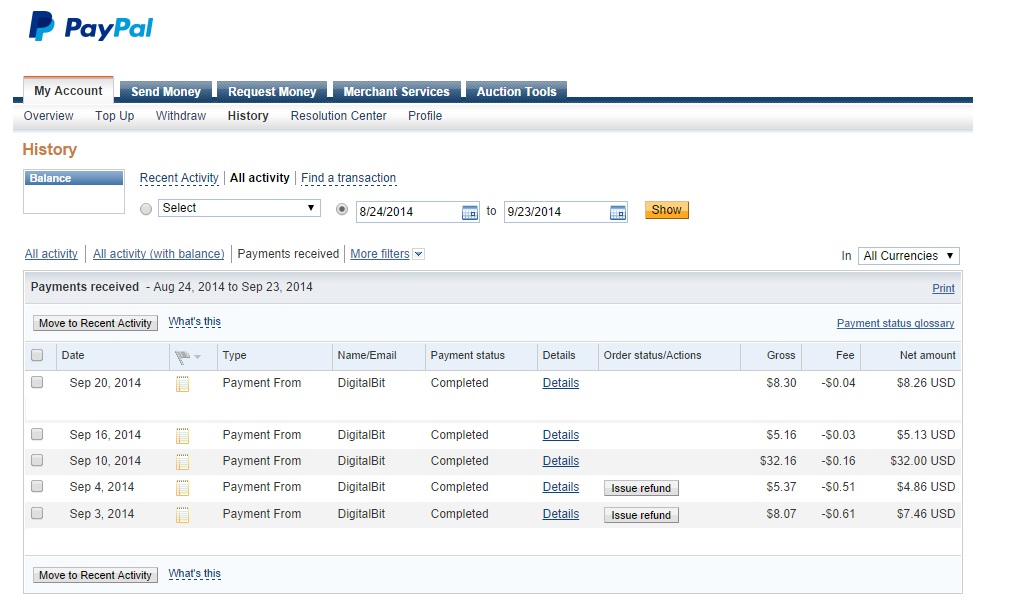Click the Payments received filter text
The image size is (1023, 610).
288,254
